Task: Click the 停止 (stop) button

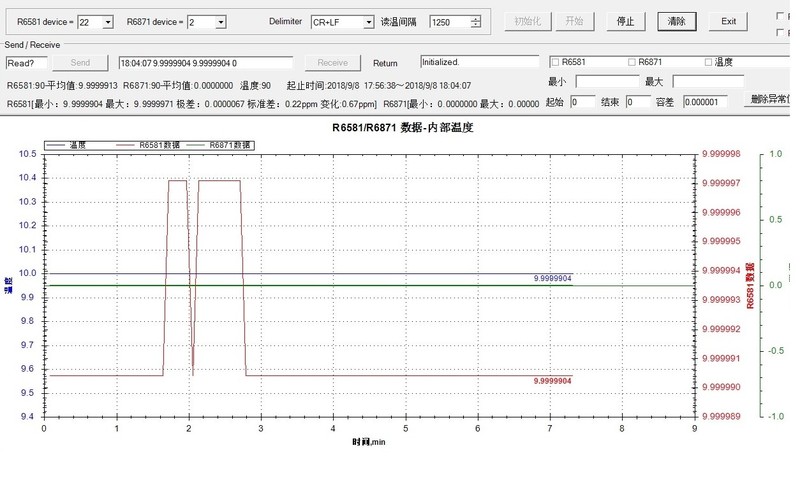Action: coord(625,21)
